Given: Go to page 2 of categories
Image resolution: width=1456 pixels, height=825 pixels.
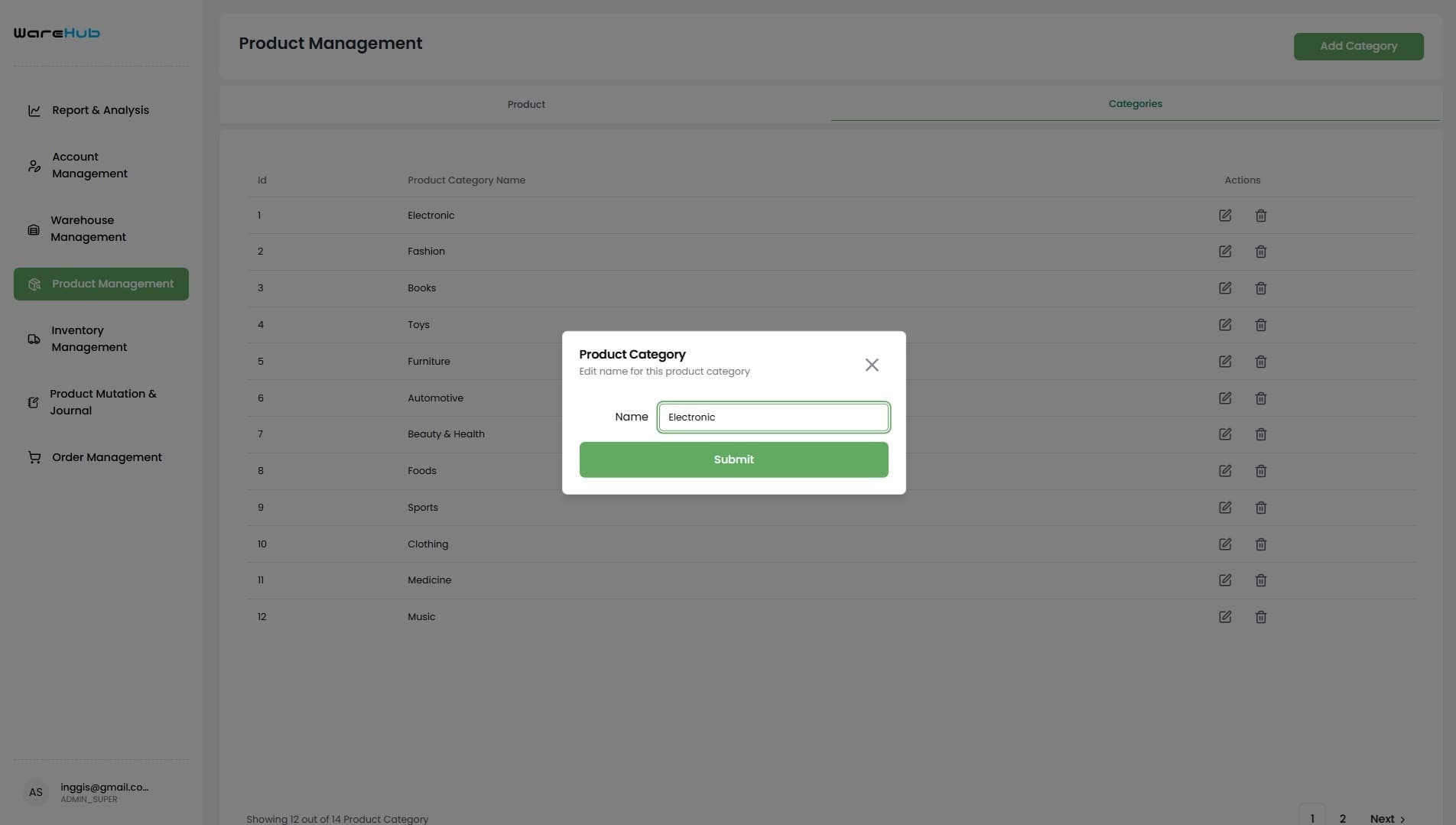Looking at the screenshot, I should [x=1342, y=817].
